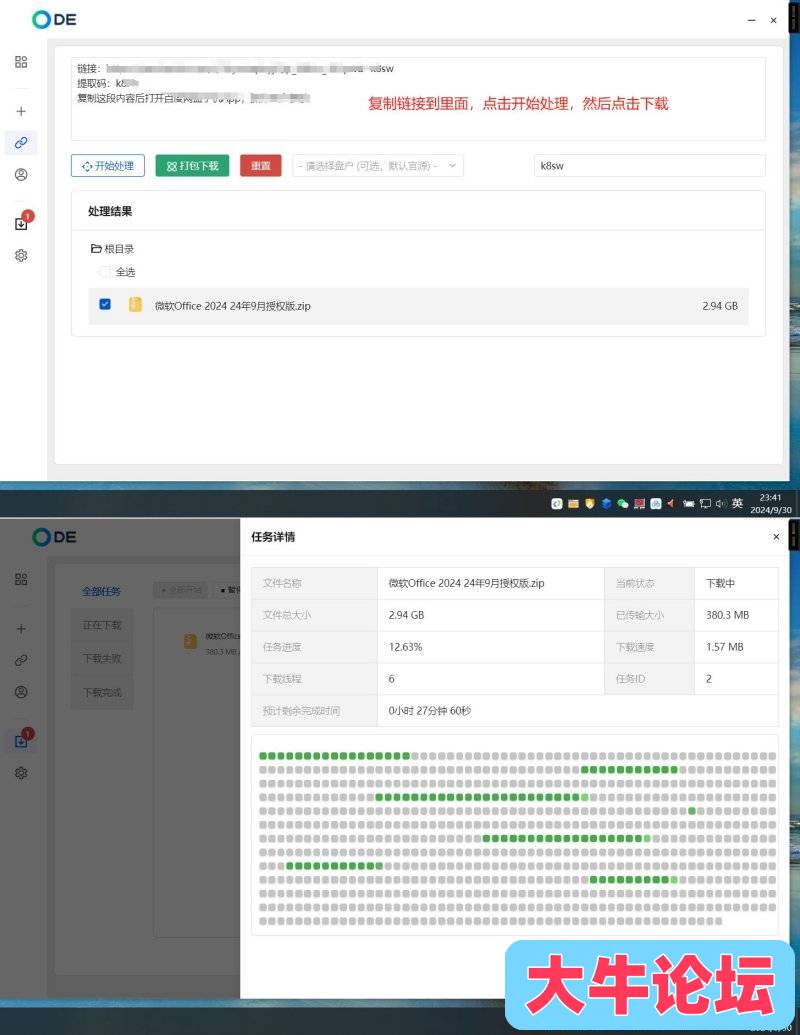
Task: Click the 2.94 GB value beside 文件总大小
Action: (x=407, y=615)
